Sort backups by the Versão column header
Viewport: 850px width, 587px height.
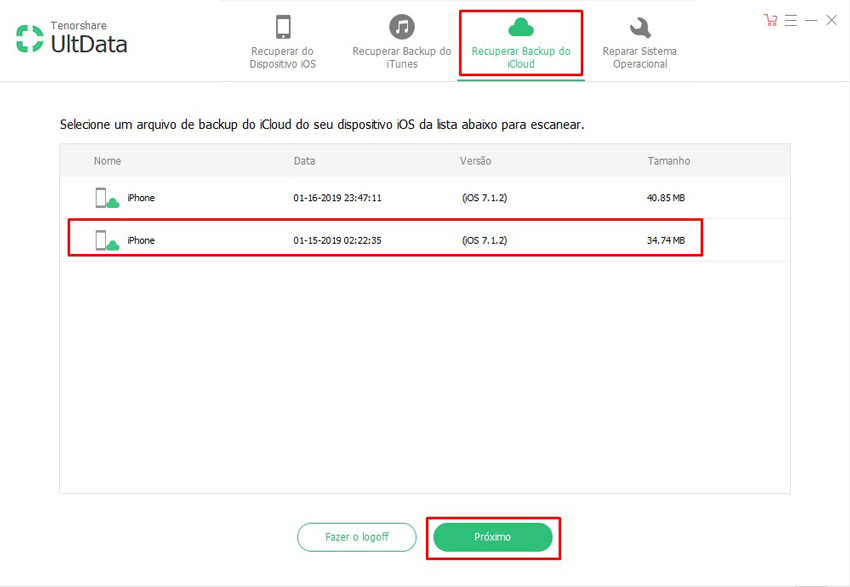475,161
